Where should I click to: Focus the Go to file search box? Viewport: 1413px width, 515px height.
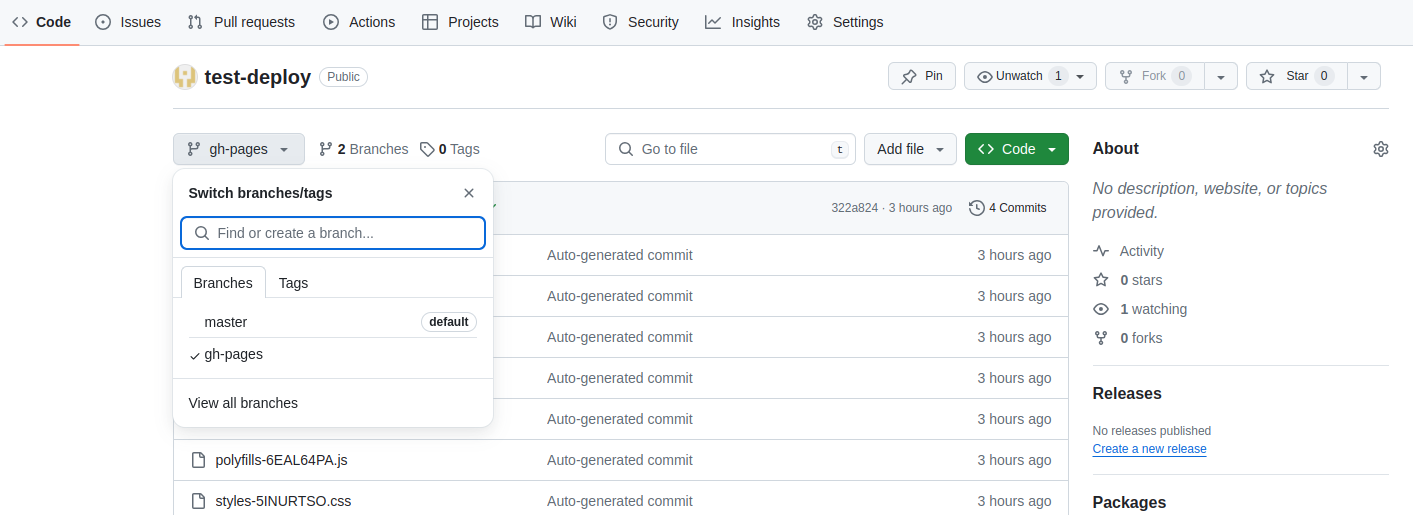pos(730,149)
